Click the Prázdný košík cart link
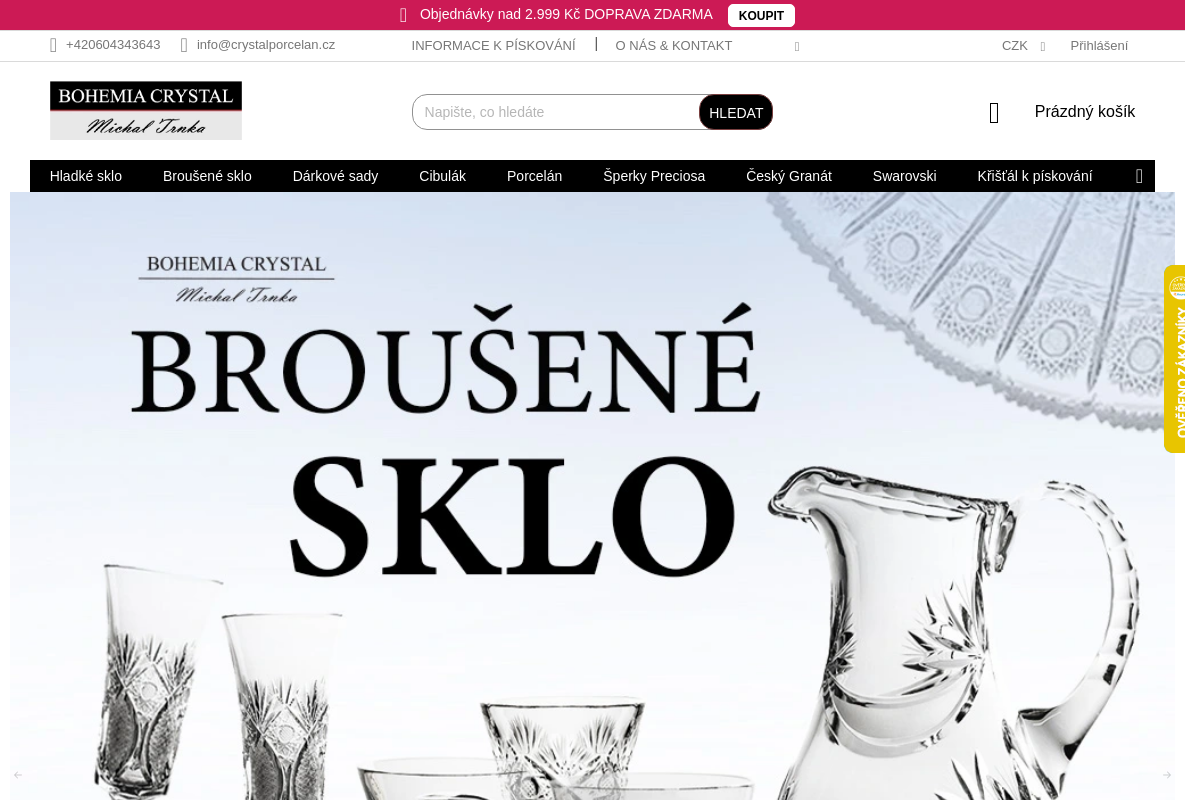This screenshot has width=1200, height=800. point(1085,112)
